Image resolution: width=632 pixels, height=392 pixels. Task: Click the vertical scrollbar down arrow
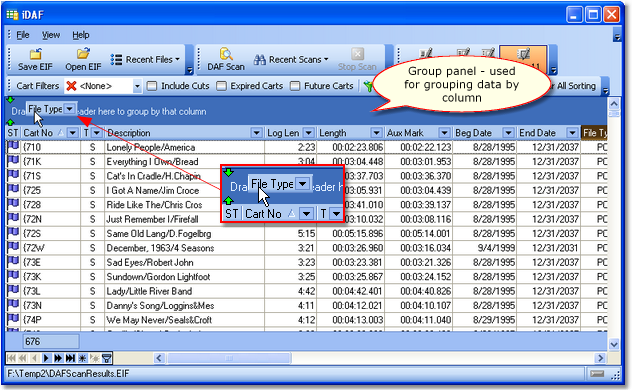(x=613, y=344)
